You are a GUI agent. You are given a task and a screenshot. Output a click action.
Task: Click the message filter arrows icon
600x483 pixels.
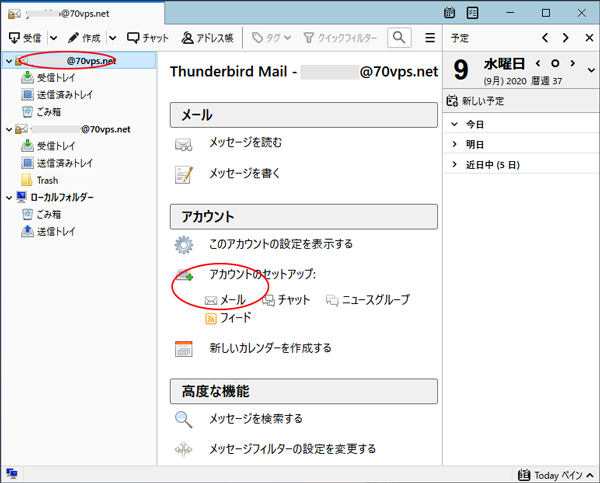(x=184, y=449)
